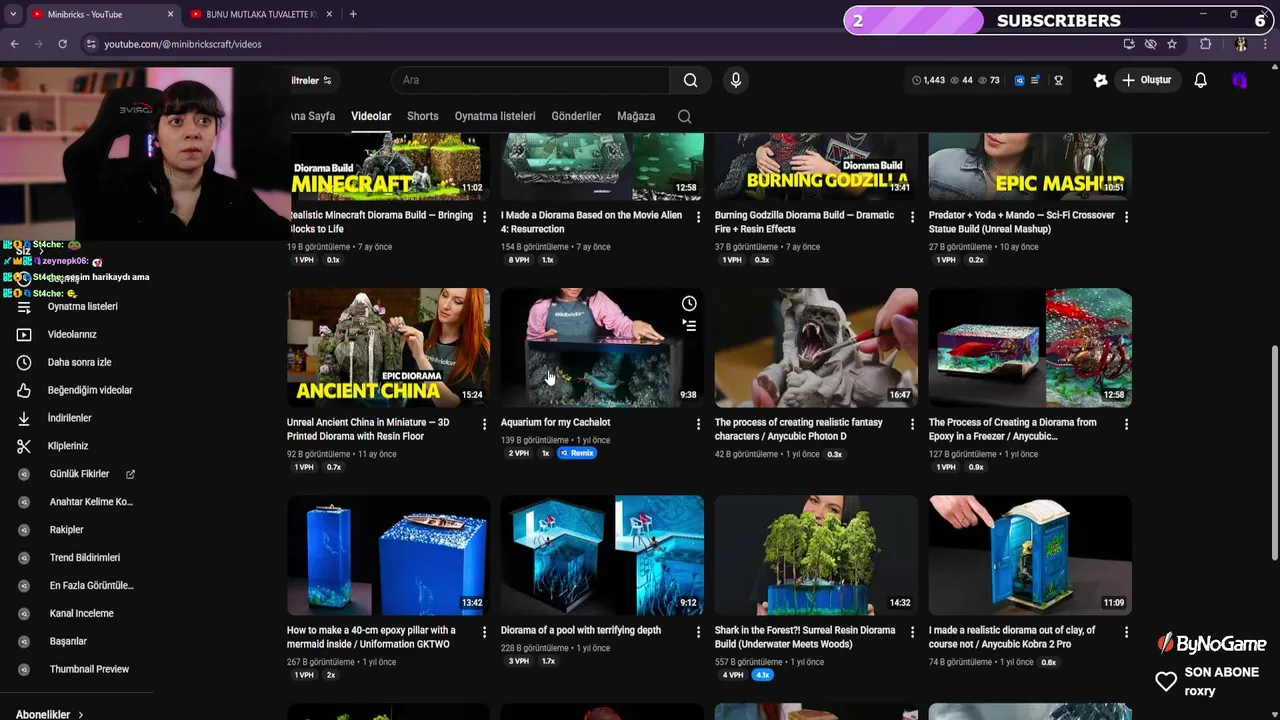Screen dimensions: 1280x720
Task: Open Beğendiğim videolar in sidebar
Action: [x=90, y=390]
